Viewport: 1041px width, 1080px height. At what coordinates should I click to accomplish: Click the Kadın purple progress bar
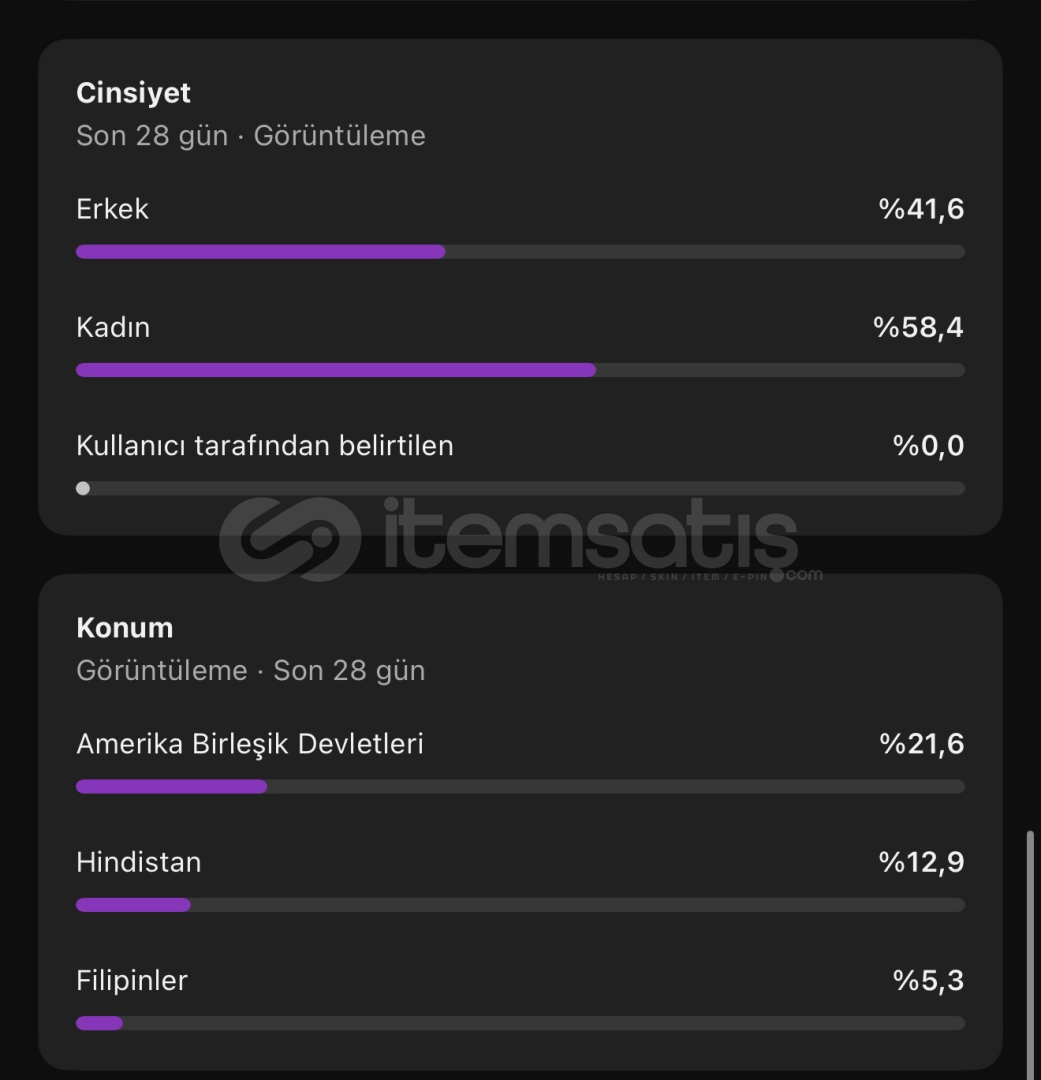tap(335, 370)
